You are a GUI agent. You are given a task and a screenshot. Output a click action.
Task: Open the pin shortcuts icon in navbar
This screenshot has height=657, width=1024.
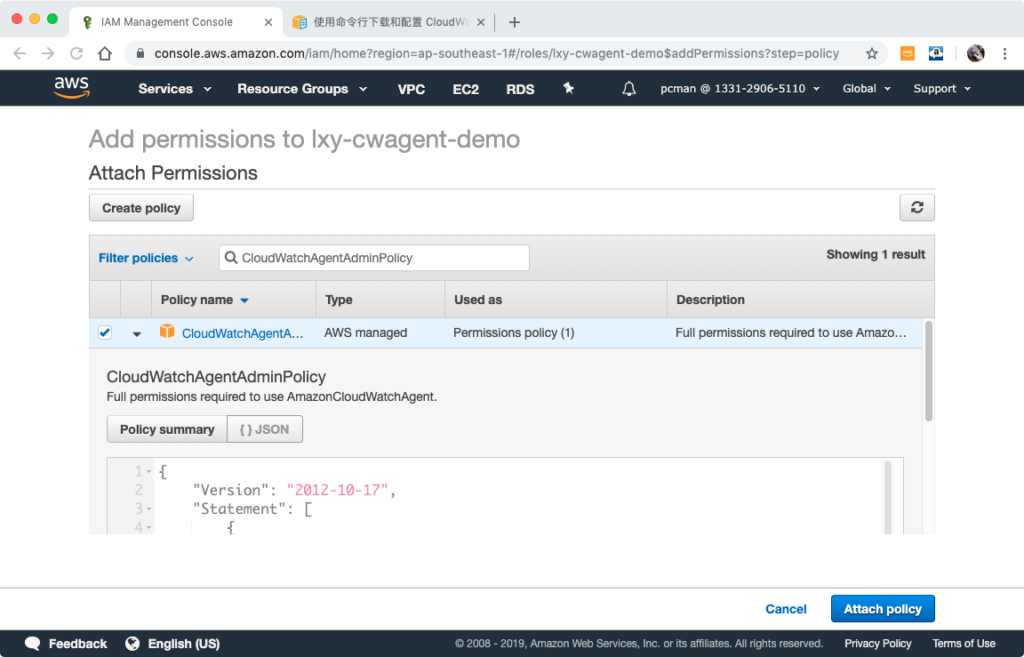tap(568, 88)
